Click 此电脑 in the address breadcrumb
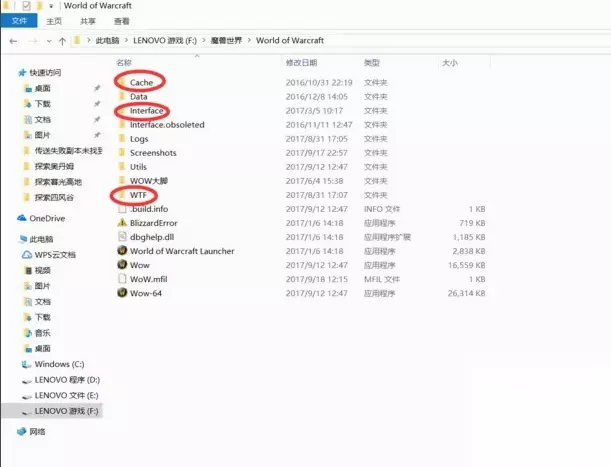Viewport: 611px width, 467px height. pyautogui.click(x=107, y=40)
